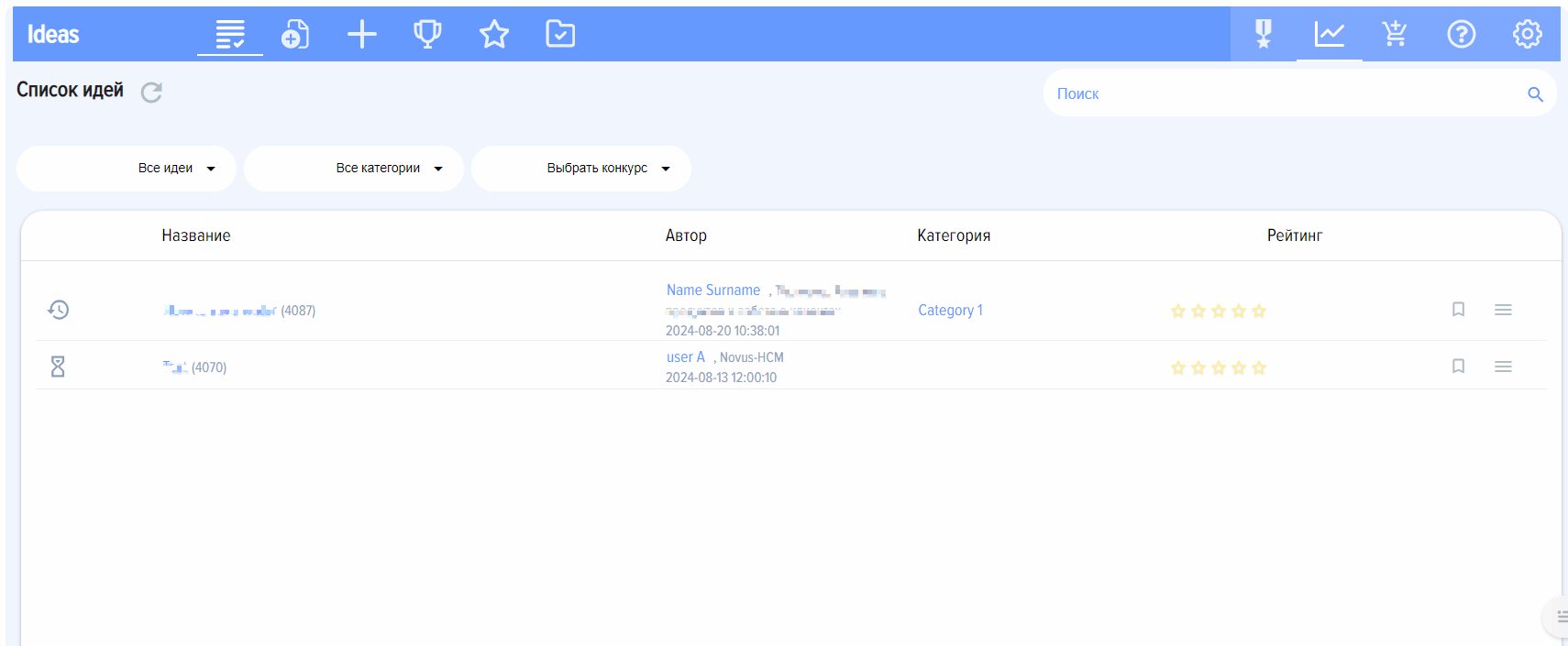
Task: Click the plus icon to add idea
Action: (362, 35)
